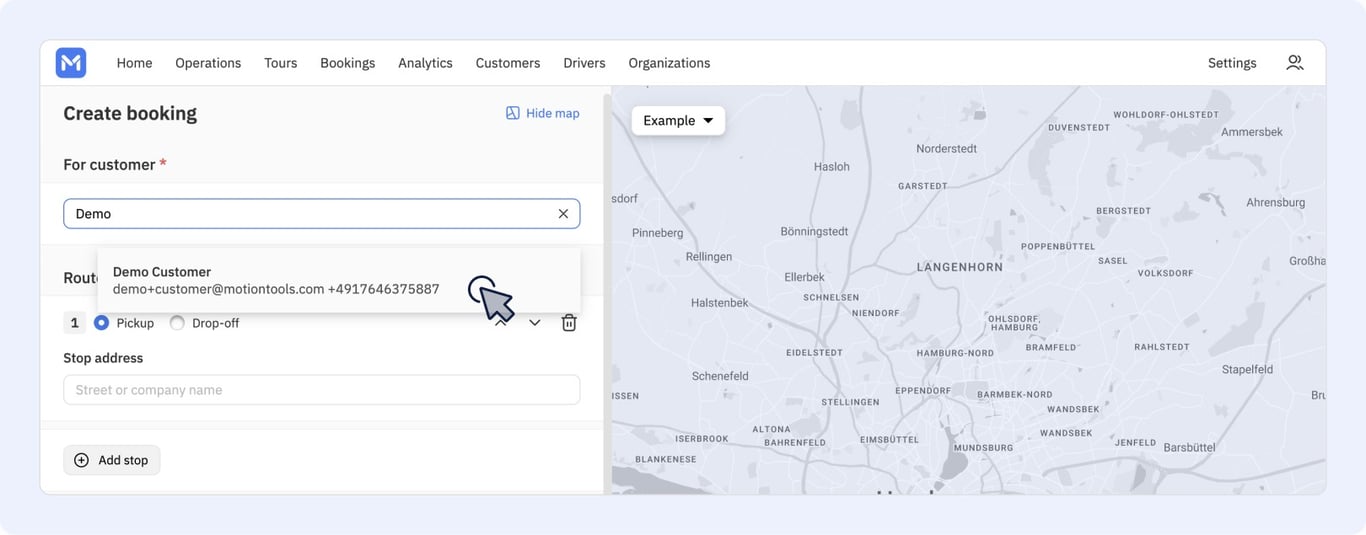Select the Pickup radio button

coord(101,323)
